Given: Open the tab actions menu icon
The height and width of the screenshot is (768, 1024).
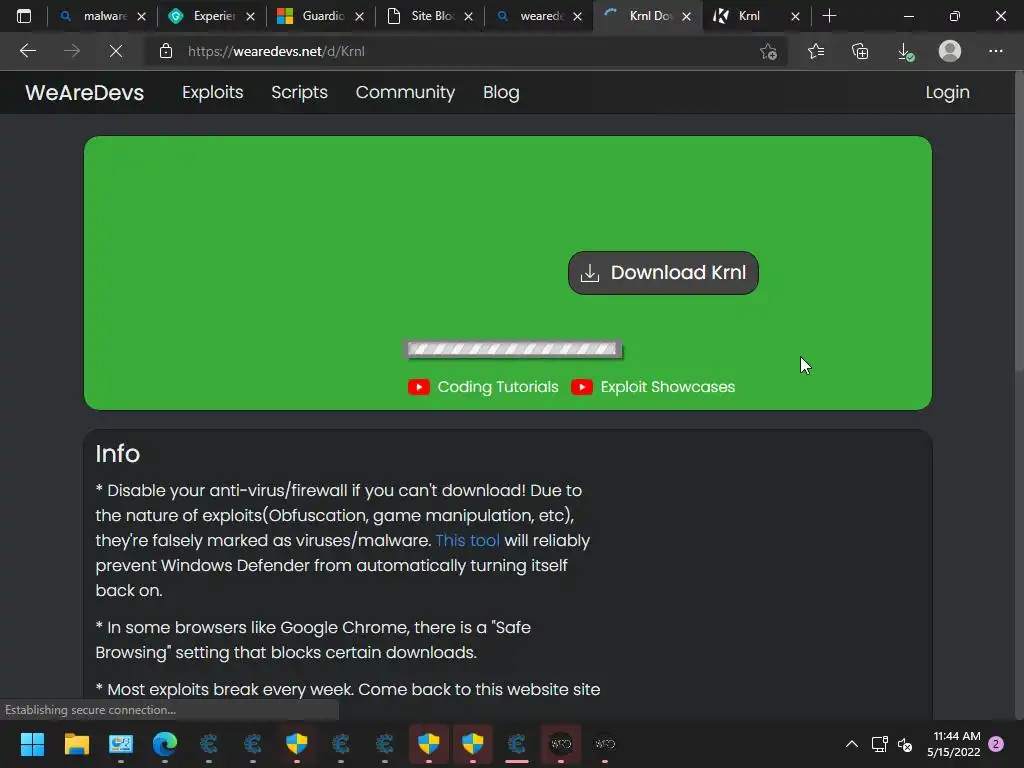Looking at the screenshot, I should (24, 16).
